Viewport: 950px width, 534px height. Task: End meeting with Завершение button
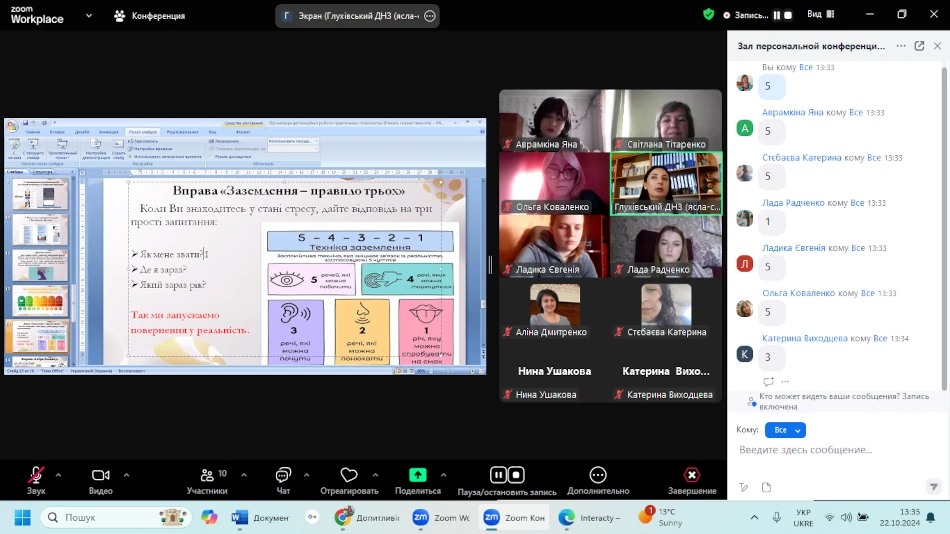point(692,481)
